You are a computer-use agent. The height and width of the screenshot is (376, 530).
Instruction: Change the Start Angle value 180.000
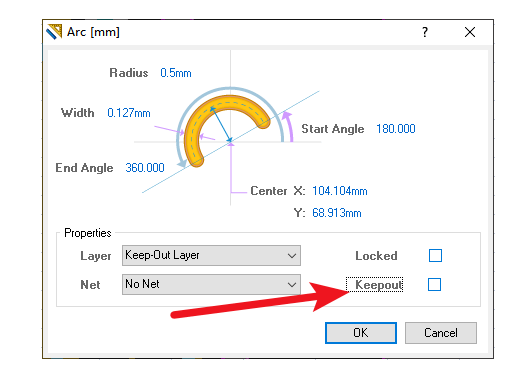pyautogui.click(x=396, y=129)
